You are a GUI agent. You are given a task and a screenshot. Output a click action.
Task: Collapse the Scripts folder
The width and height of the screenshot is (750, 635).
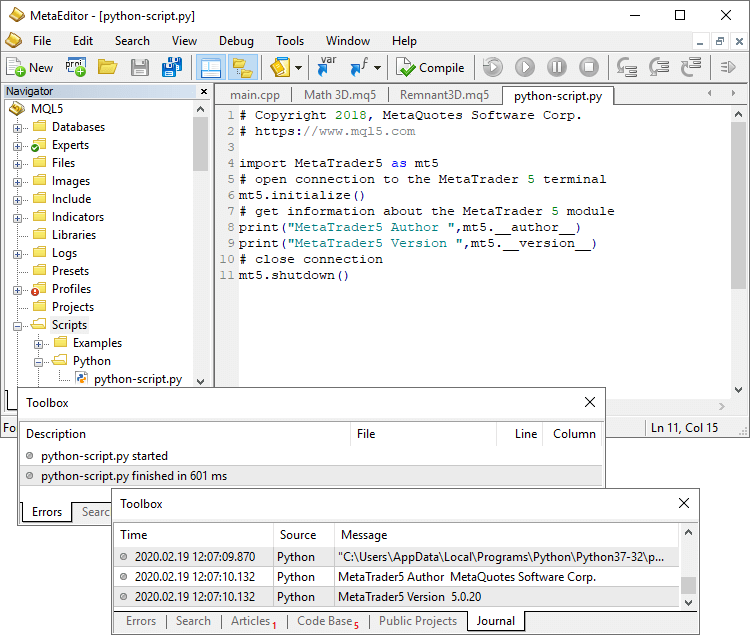tap(17, 326)
